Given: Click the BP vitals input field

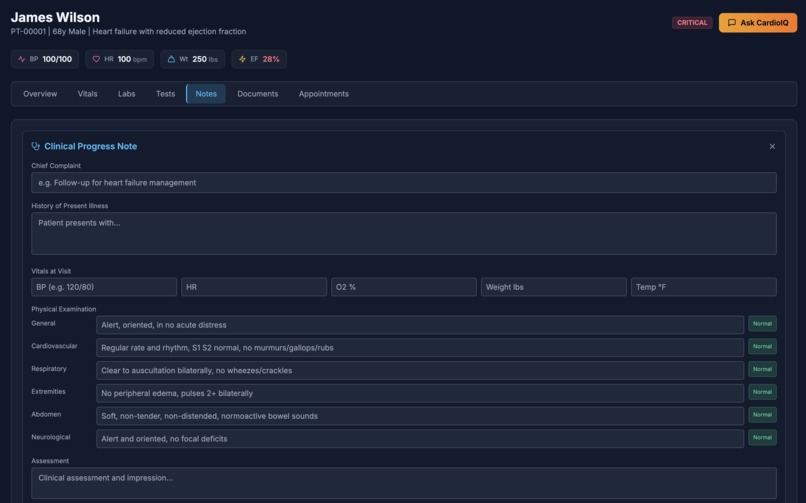Looking at the screenshot, I should coord(104,287).
